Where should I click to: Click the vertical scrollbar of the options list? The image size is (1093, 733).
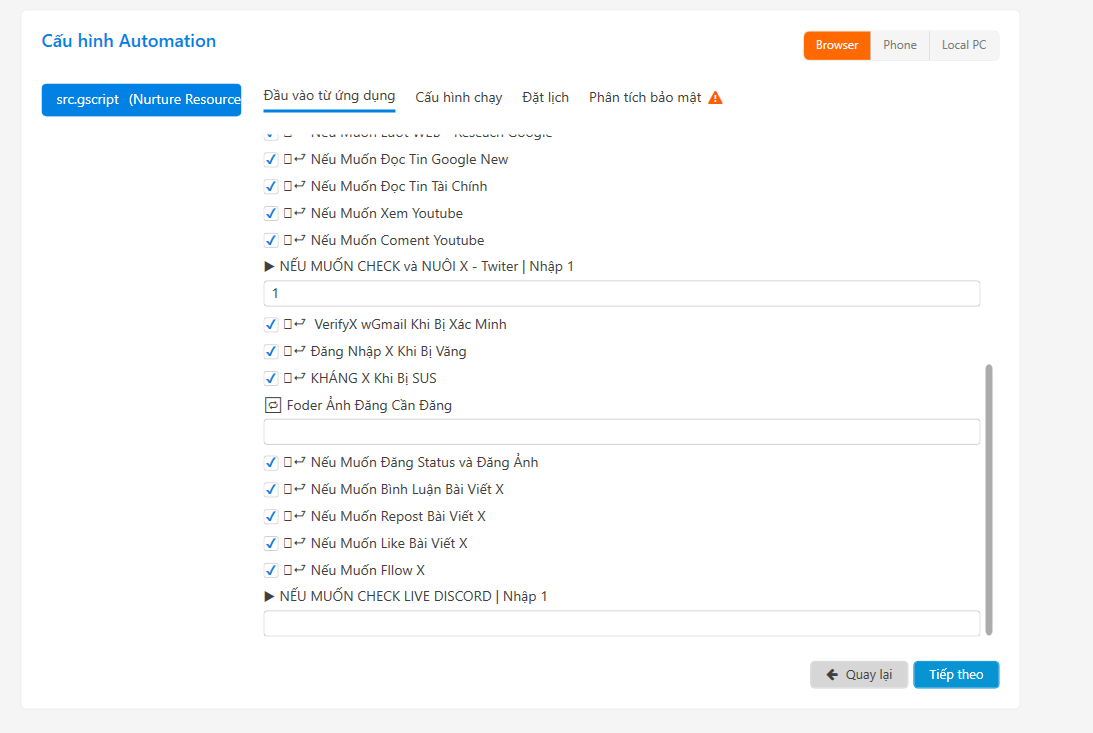(989, 498)
